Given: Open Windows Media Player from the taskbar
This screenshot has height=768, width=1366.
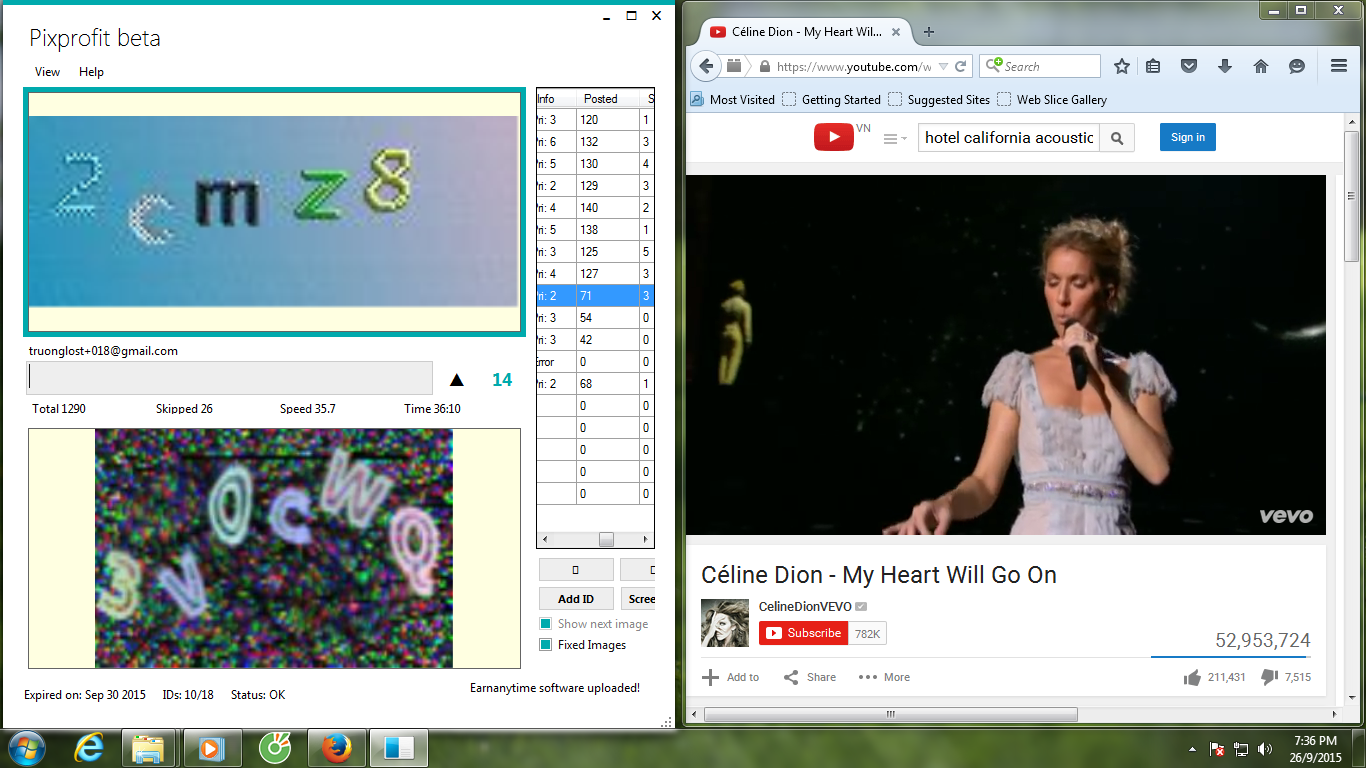Looking at the screenshot, I should click(x=210, y=748).
